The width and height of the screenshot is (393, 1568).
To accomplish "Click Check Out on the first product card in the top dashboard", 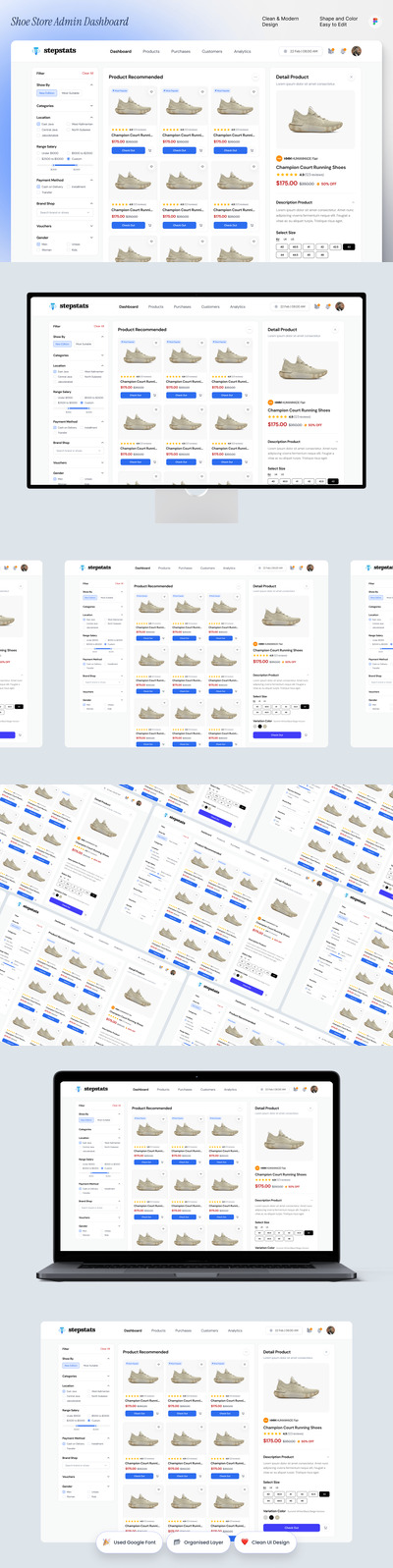I will point(128,150).
